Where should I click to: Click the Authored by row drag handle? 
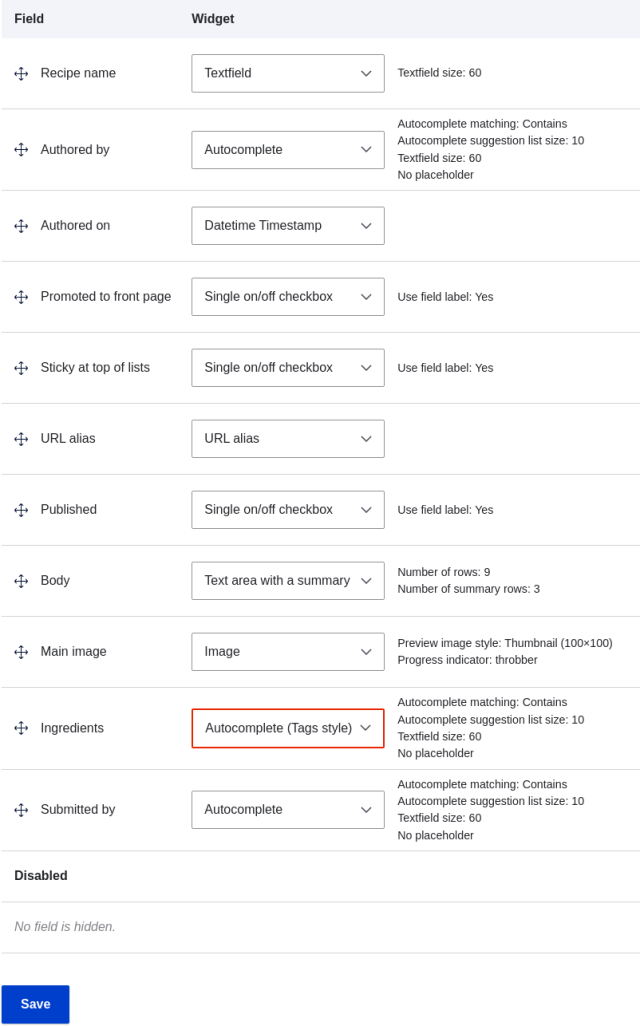[x=20, y=150]
